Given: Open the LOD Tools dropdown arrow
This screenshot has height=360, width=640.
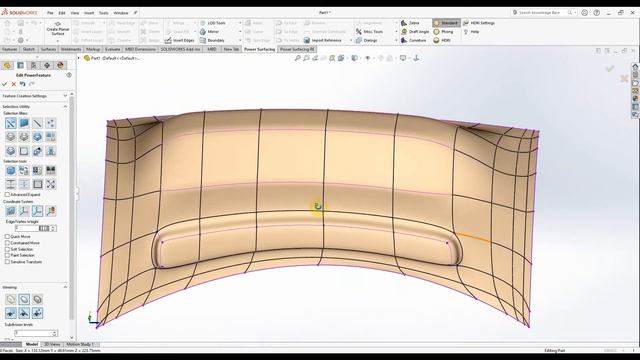Looking at the screenshot, I should coord(240,23).
